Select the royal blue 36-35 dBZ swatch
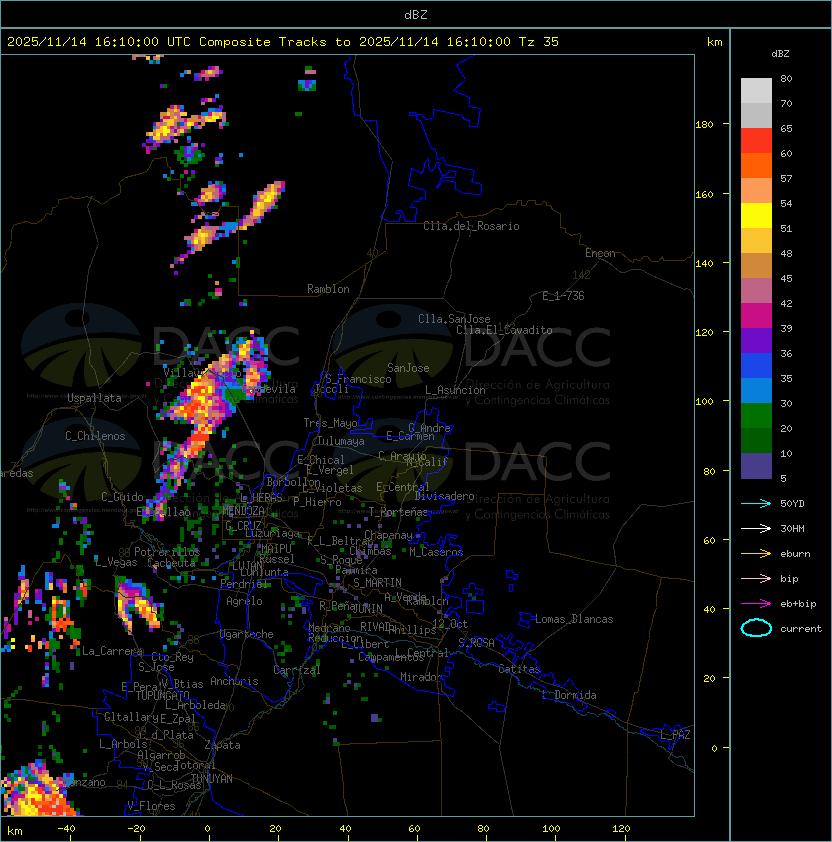The width and height of the screenshot is (832, 842). pyautogui.click(x=756, y=366)
